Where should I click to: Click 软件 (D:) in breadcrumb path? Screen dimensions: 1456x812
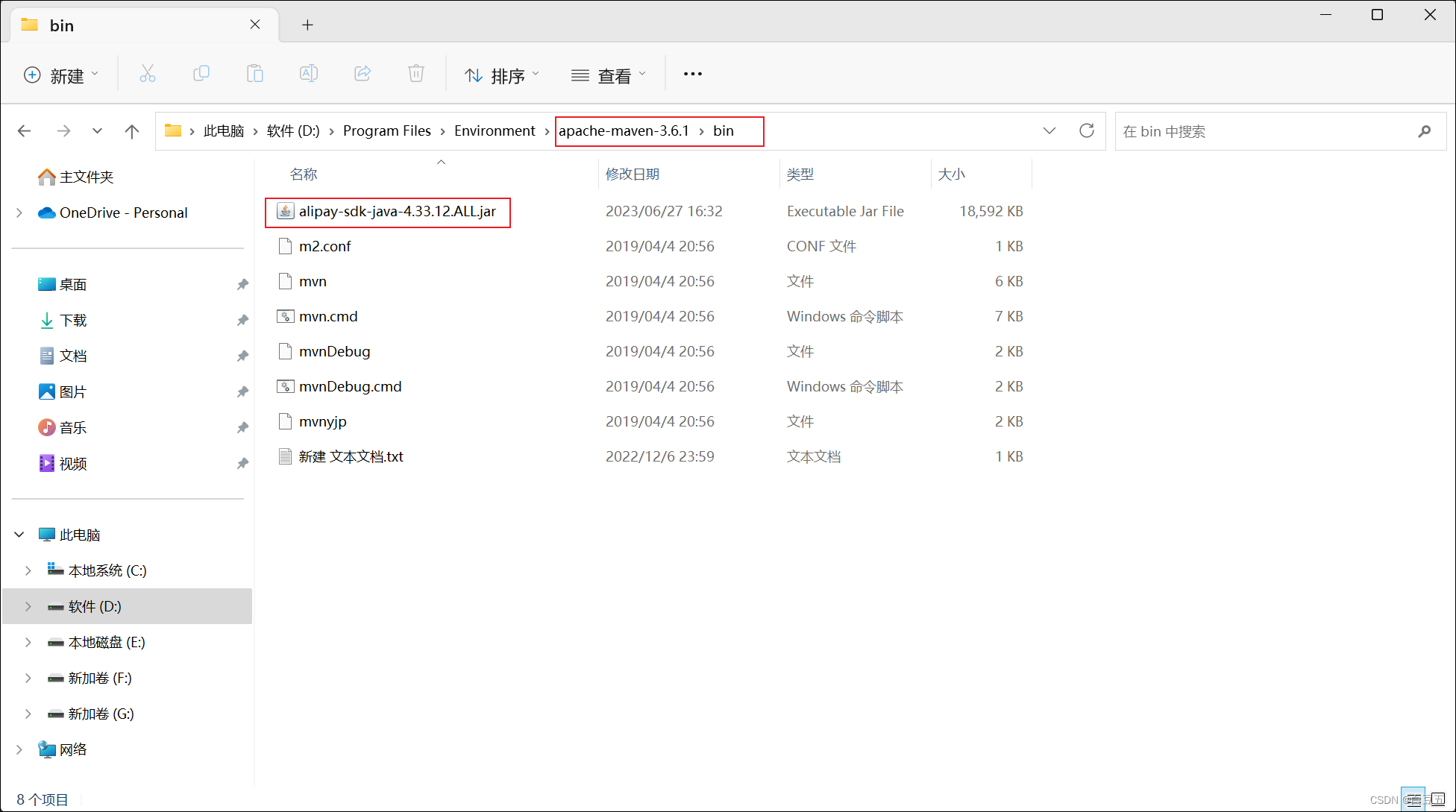tap(293, 130)
